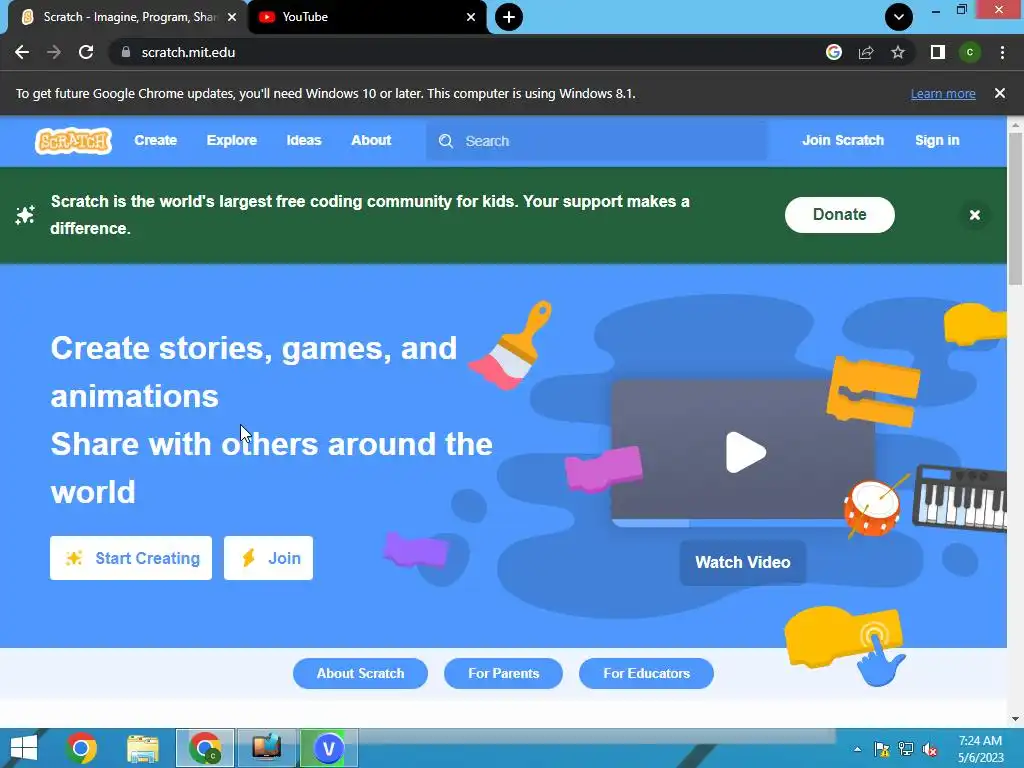This screenshot has height=768, width=1024.
Task: Click Sign in link
Action: (937, 140)
